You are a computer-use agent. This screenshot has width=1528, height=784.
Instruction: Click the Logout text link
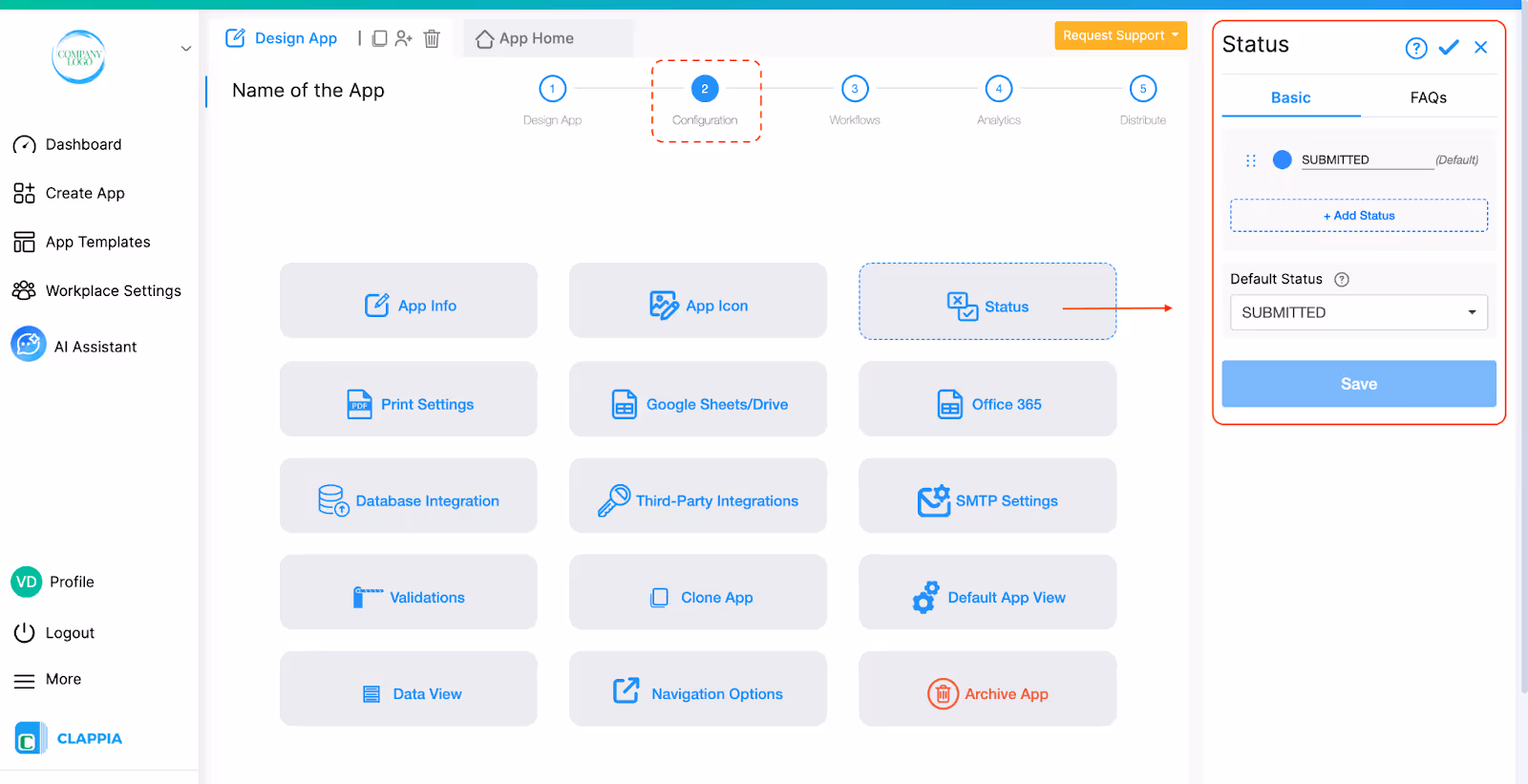point(70,633)
